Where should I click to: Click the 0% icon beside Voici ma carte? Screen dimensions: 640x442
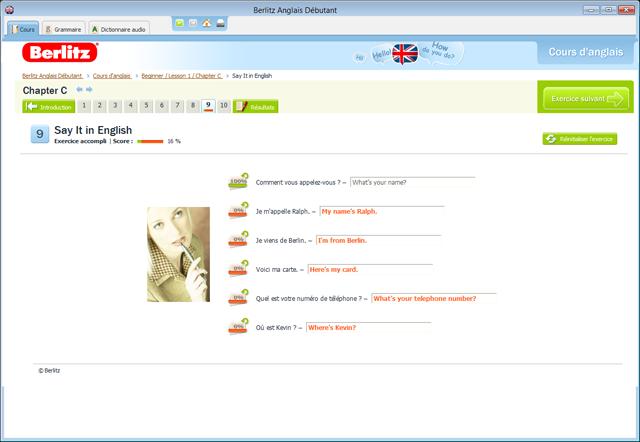pyautogui.click(x=238, y=268)
